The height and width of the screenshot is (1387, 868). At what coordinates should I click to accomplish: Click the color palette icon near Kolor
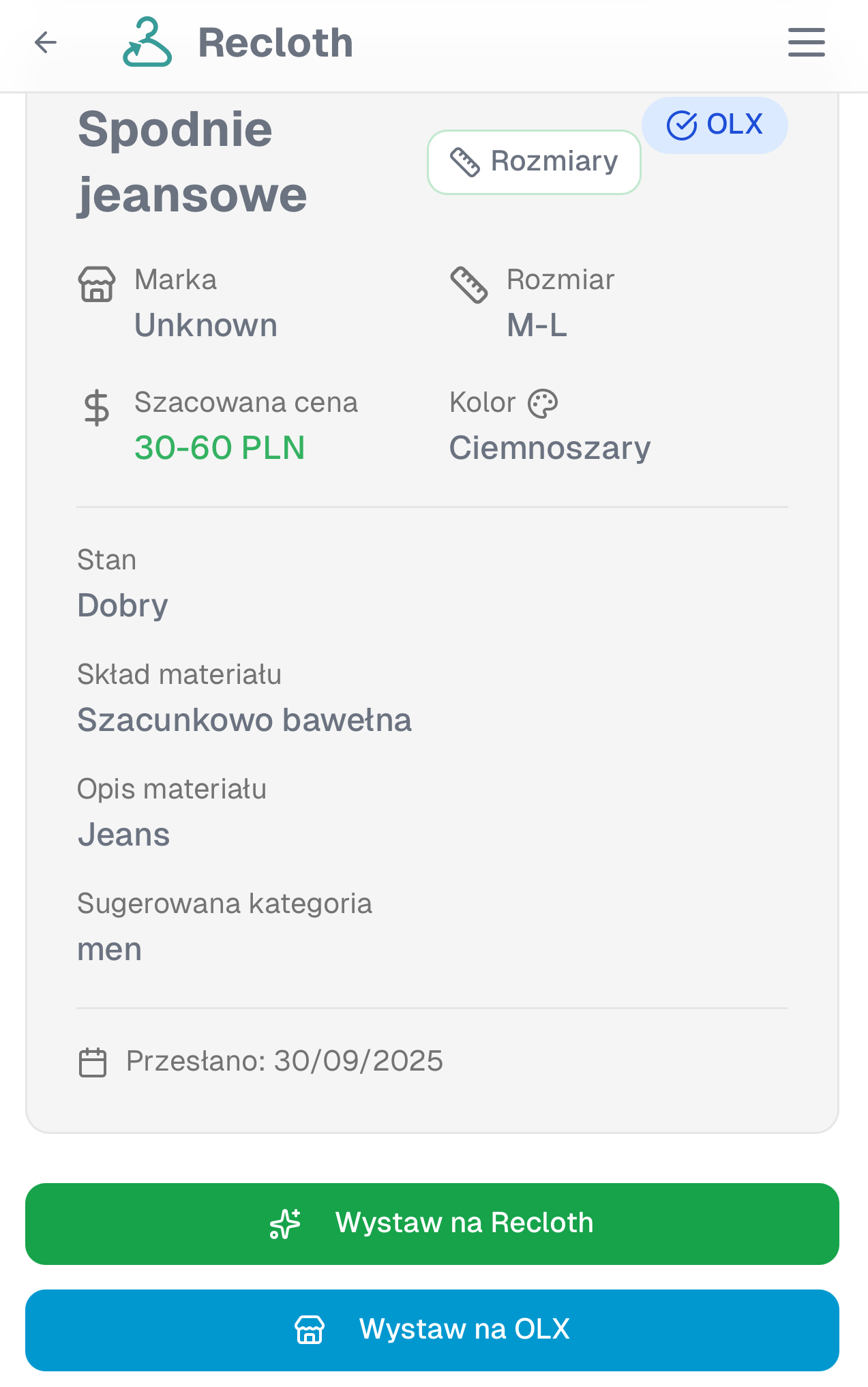pyautogui.click(x=543, y=404)
